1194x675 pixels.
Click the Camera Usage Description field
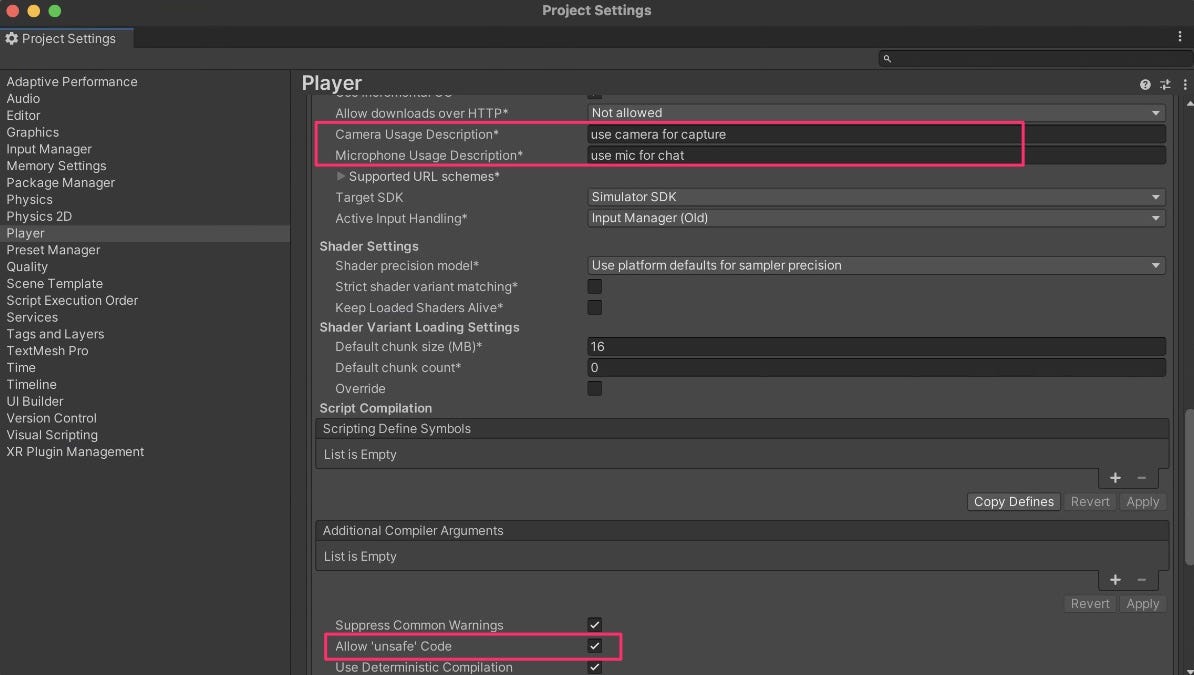[x=876, y=134]
